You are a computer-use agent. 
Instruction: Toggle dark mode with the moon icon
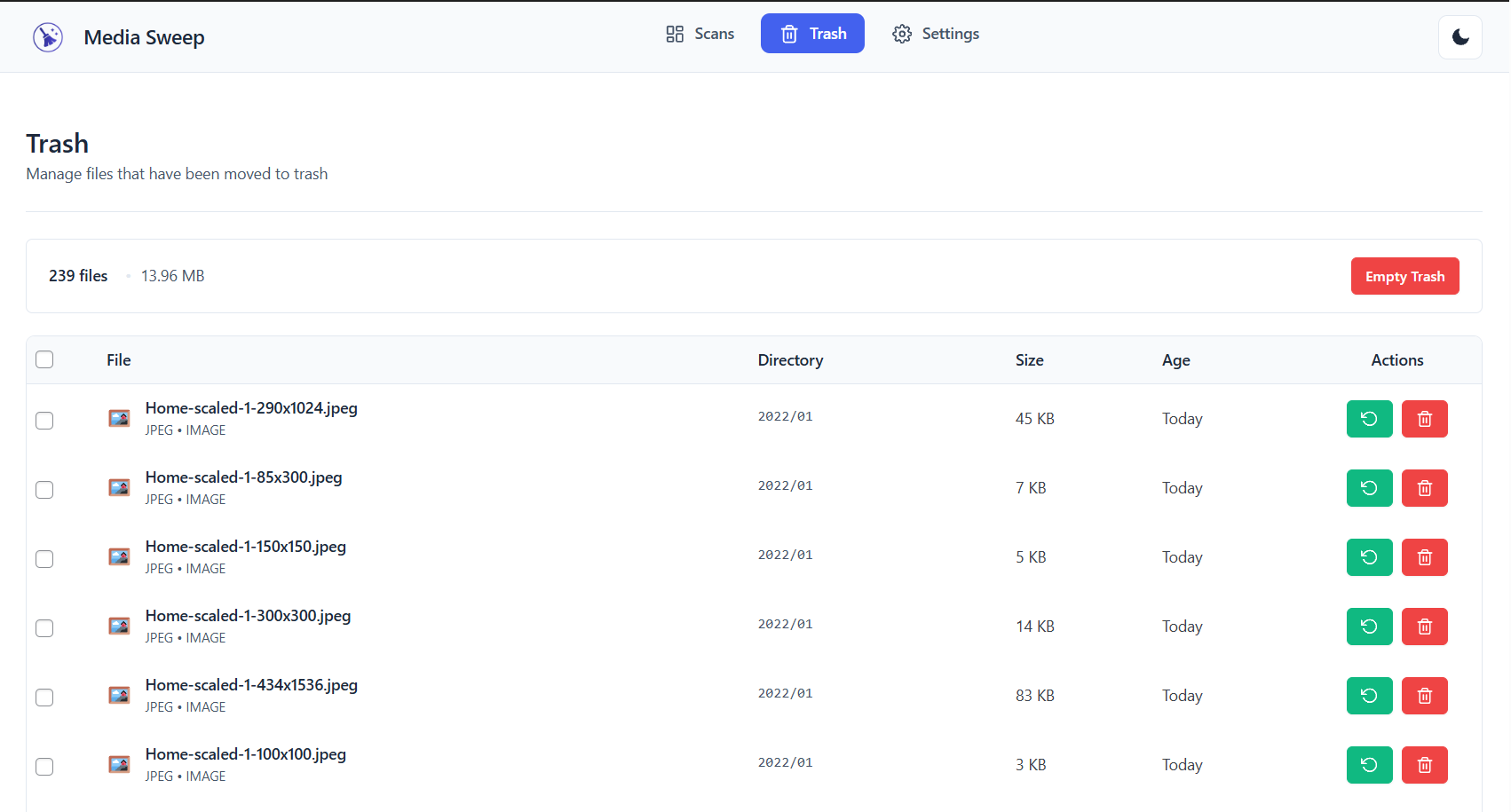point(1460,36)
